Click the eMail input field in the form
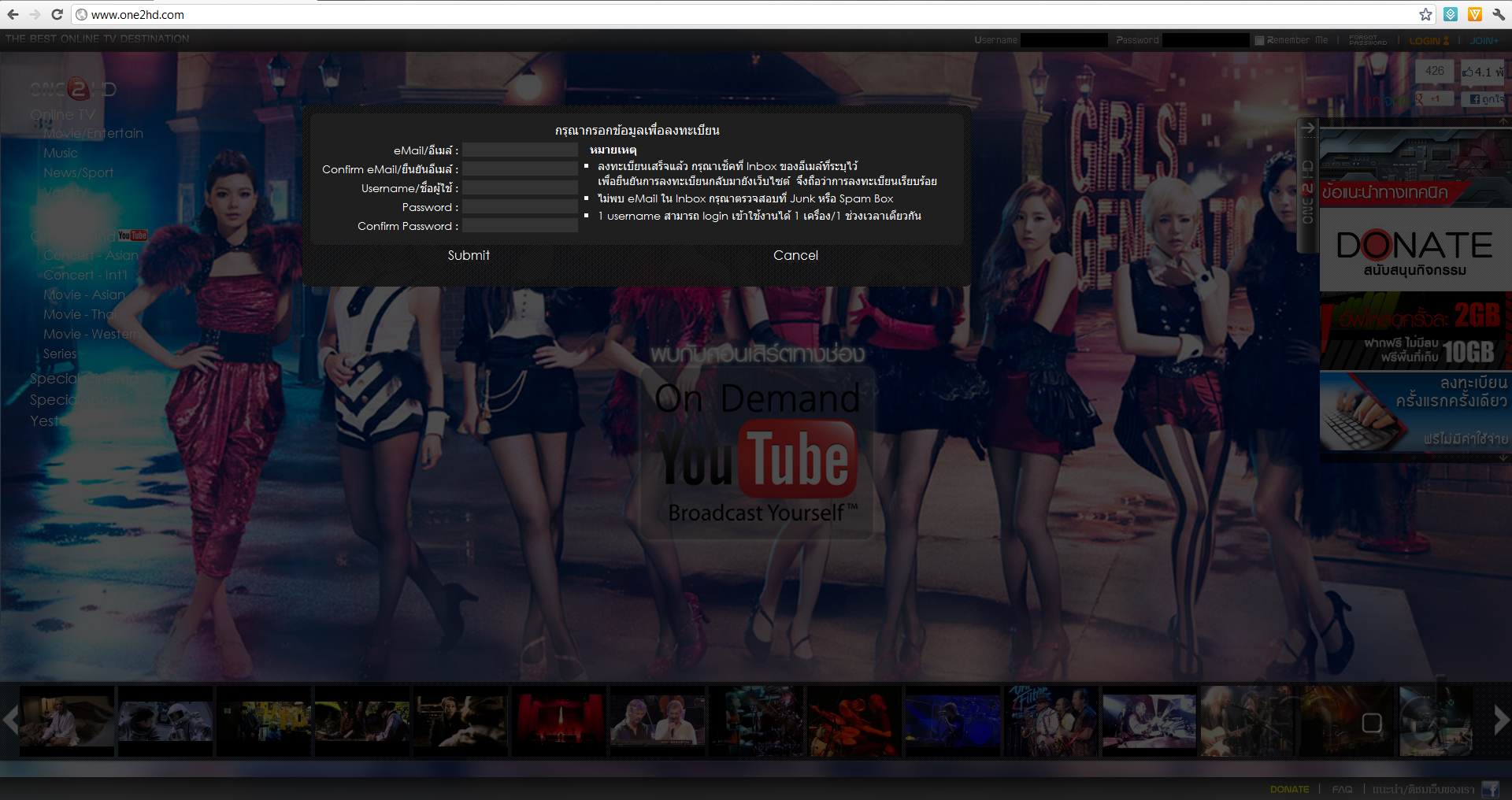Viewport: 1512px width, 800px height. pos(521,150)
